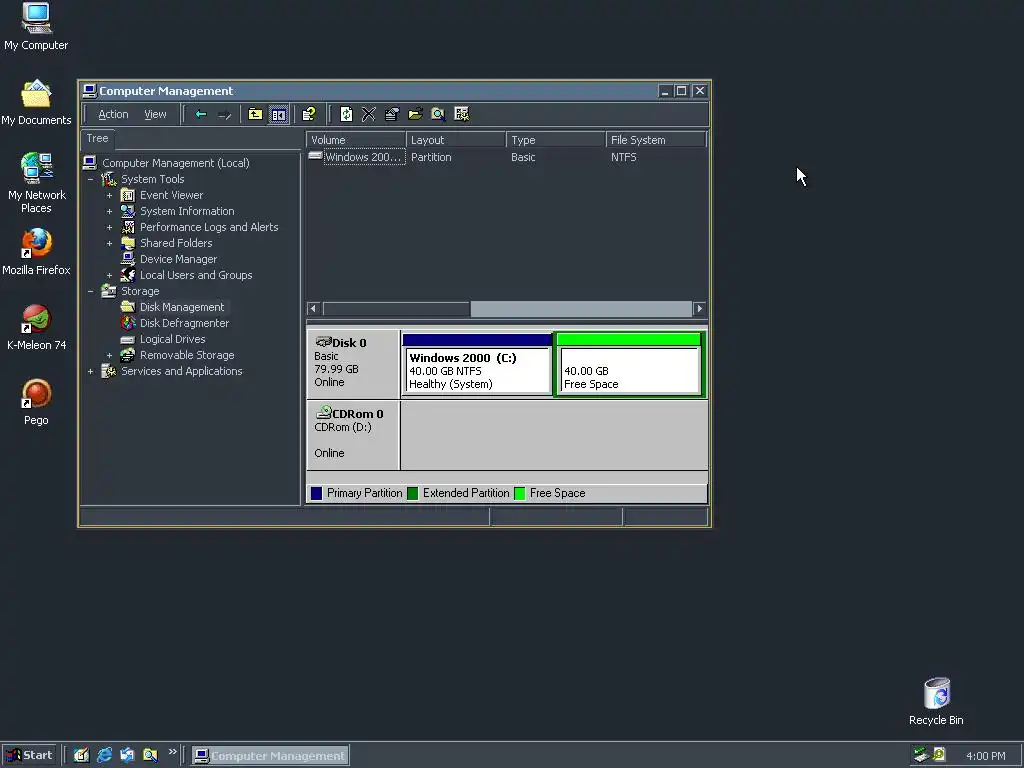Click the Type column header
The height and width of the screenshot is (768, 1024).
556,140
